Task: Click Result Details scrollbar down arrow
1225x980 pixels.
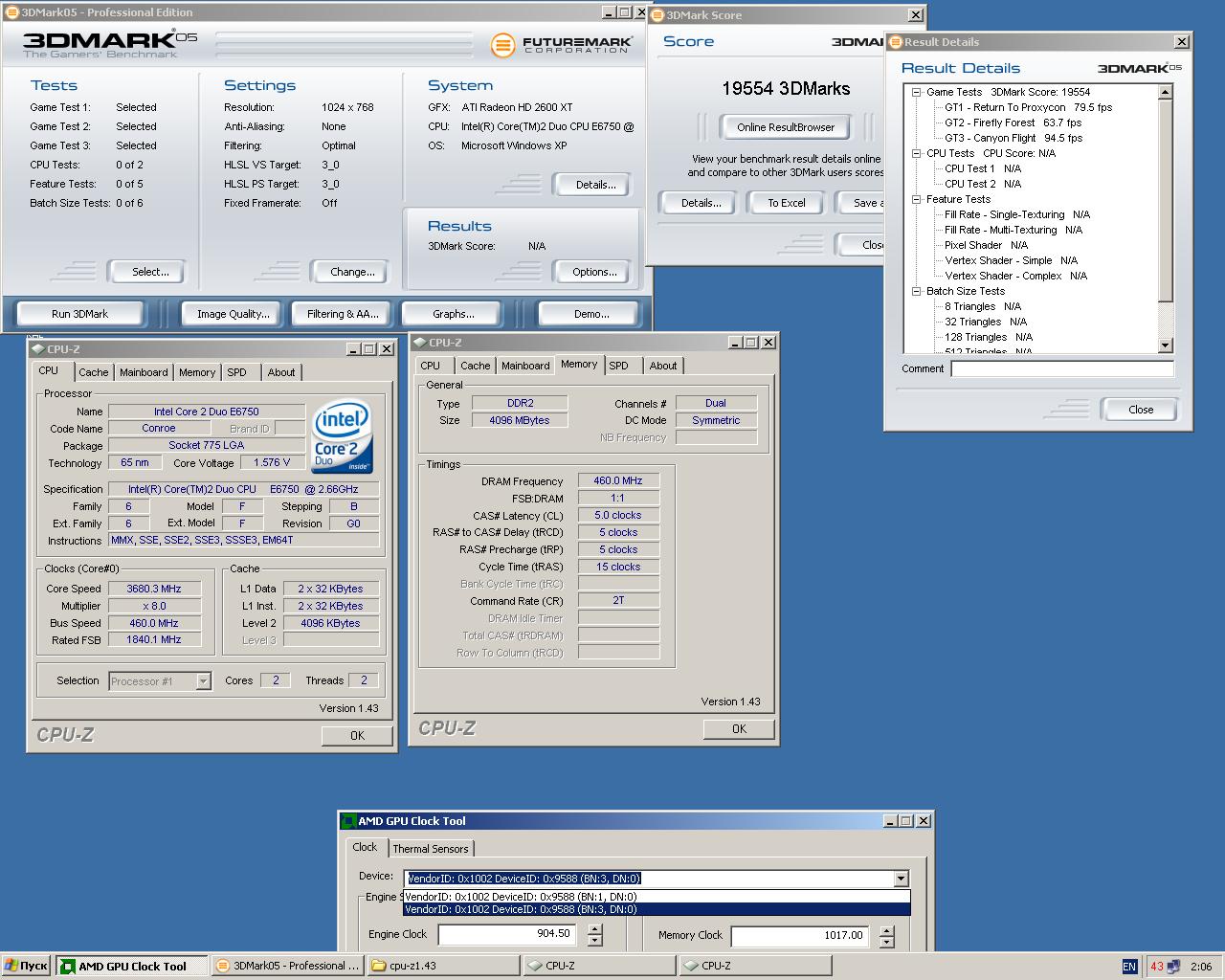Action: pyautogui.click(x=1165, y=345)
